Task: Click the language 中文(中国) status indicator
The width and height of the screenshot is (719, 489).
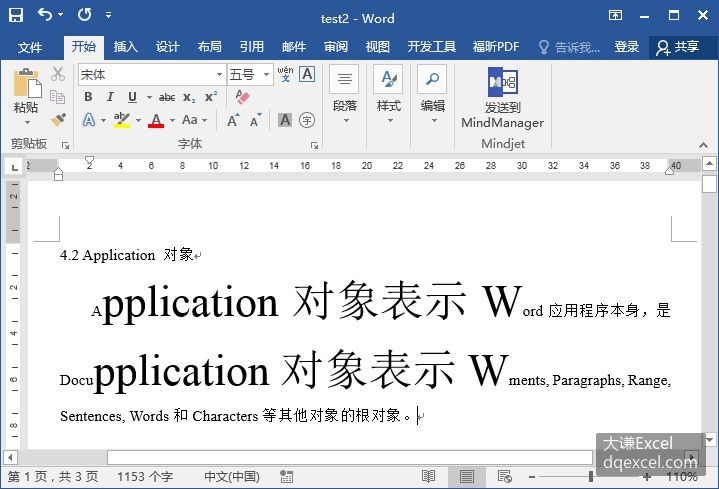Action: pos(232,477)
